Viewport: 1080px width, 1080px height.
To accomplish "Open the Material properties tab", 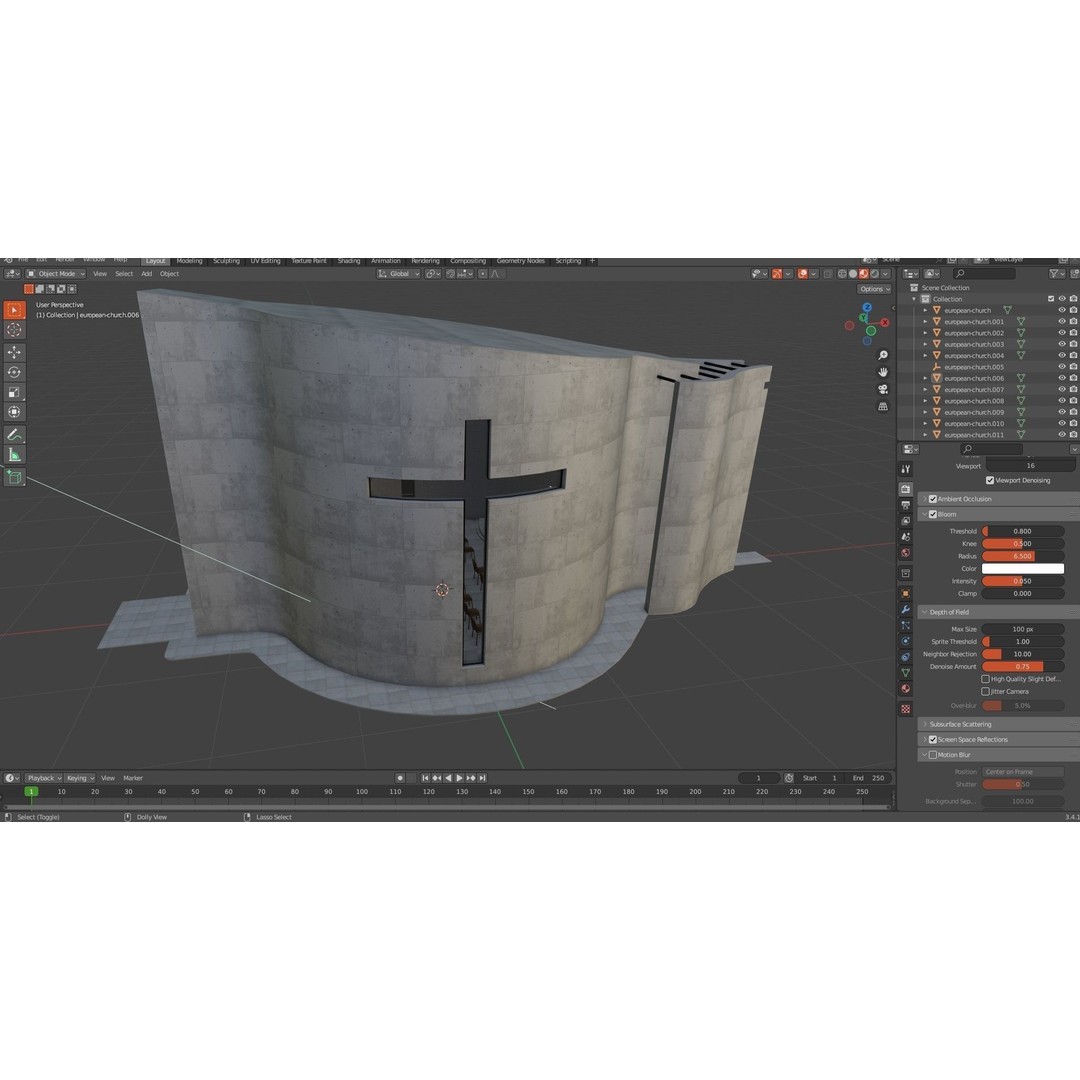I will click(x=906, y=689).
